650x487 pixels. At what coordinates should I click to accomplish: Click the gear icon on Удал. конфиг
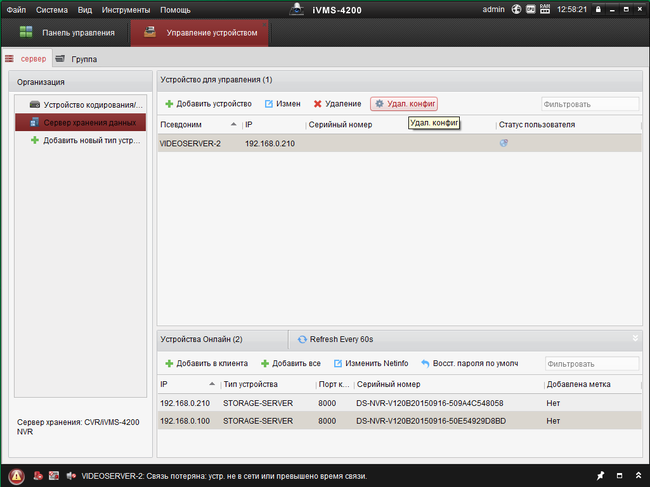pos(379,104)
